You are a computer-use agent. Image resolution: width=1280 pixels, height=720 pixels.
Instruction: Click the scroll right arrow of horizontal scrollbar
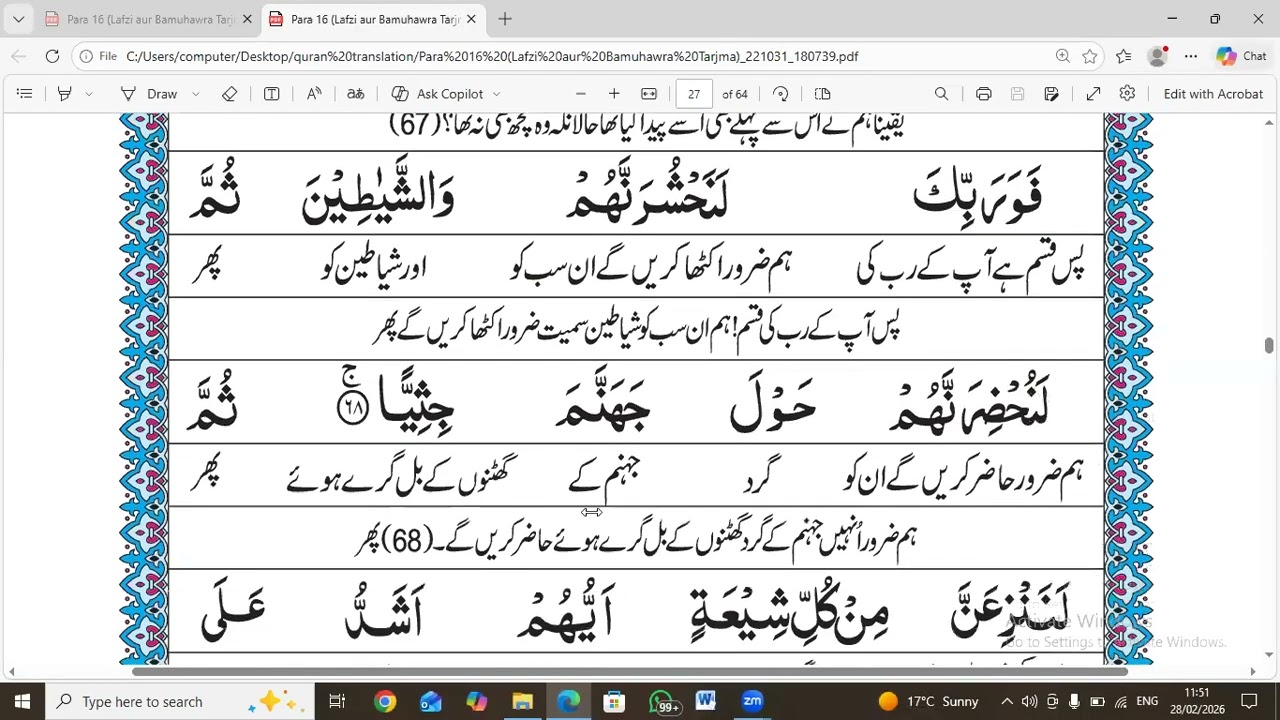(x=1253, y=671)
